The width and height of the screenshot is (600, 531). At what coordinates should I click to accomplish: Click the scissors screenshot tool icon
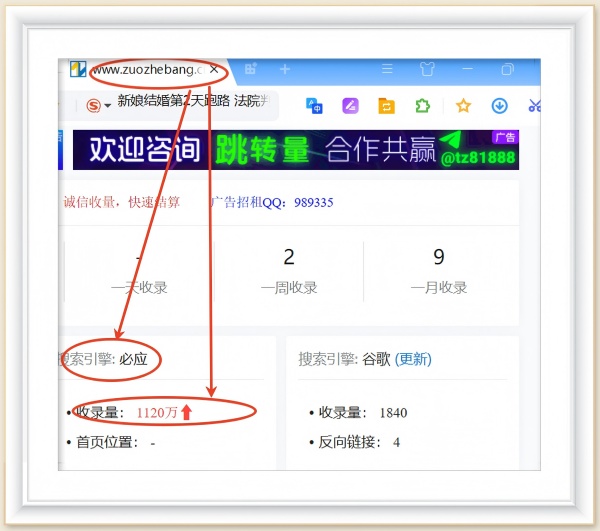point(534,105)
